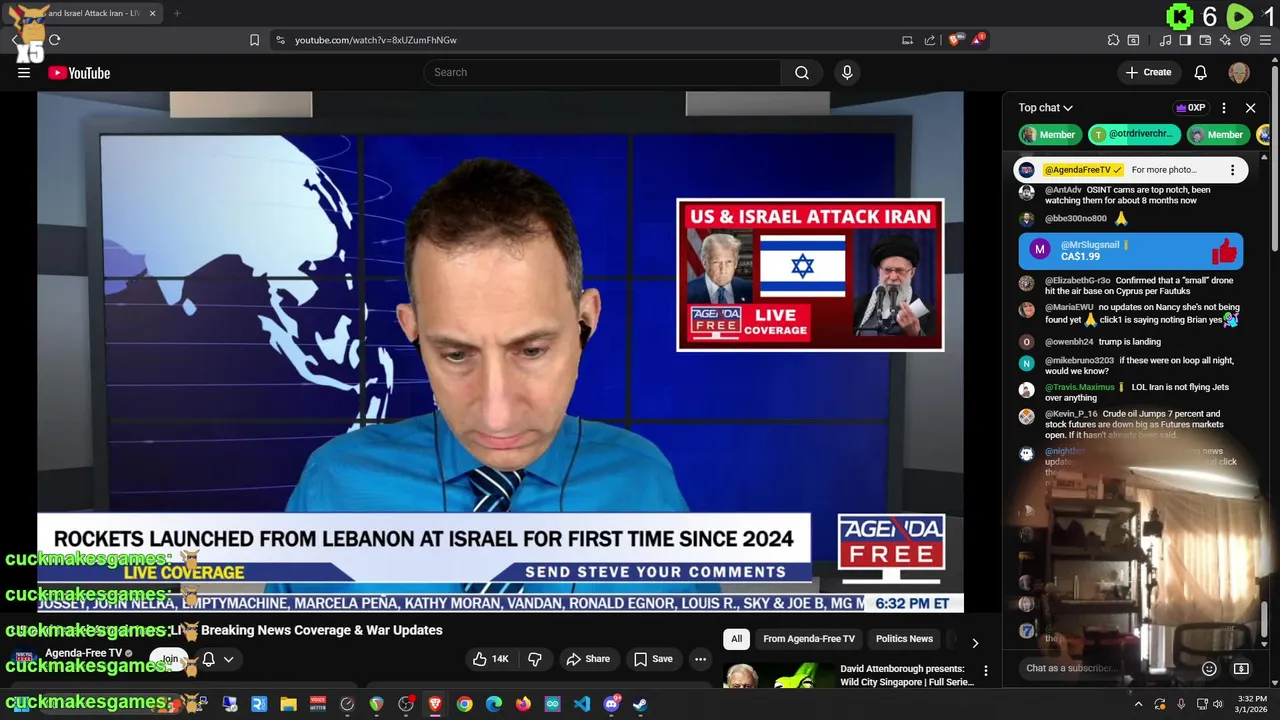Open the browser address bar URL

[x=376, y=40]
